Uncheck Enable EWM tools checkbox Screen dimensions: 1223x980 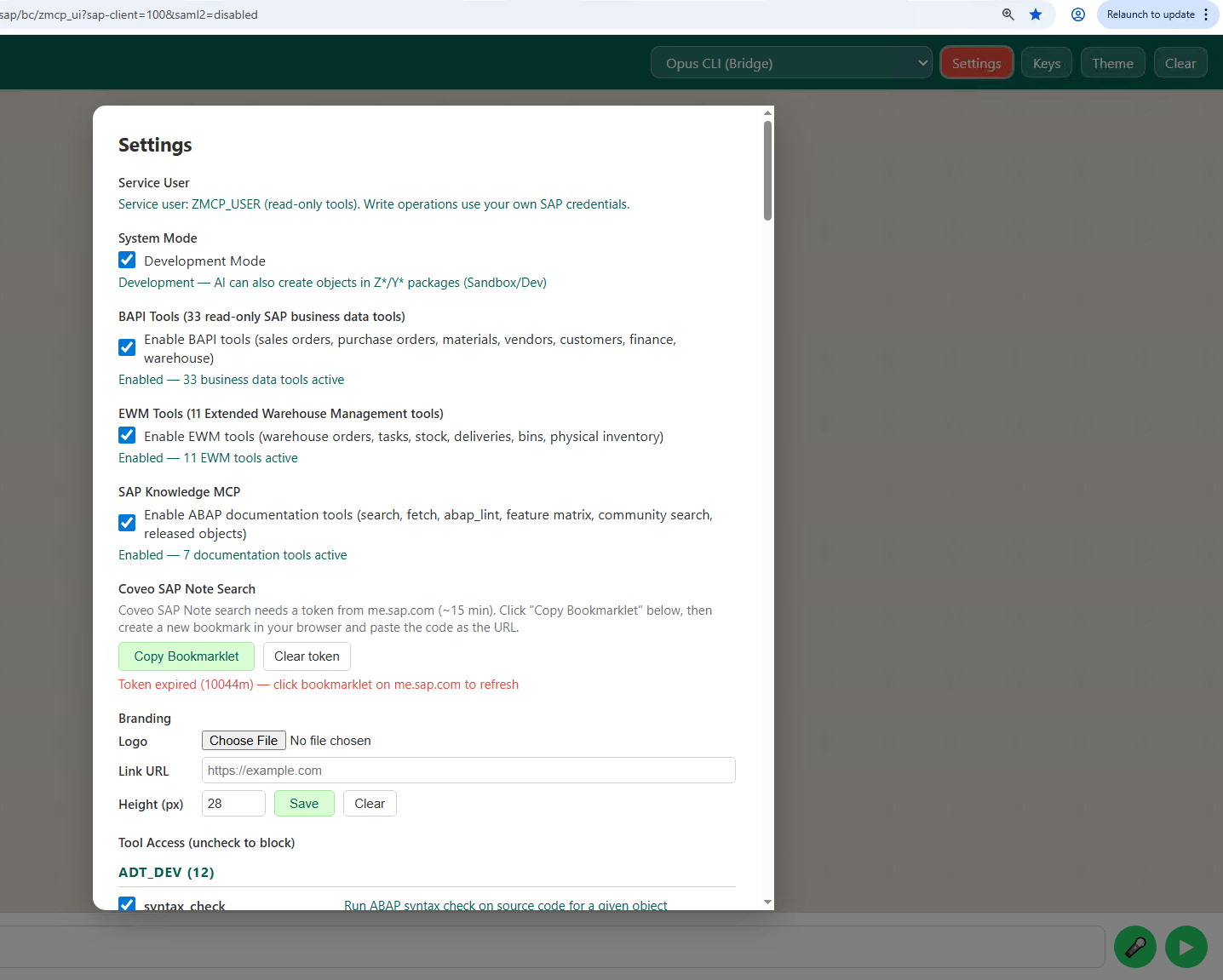[x=127, y=435]
